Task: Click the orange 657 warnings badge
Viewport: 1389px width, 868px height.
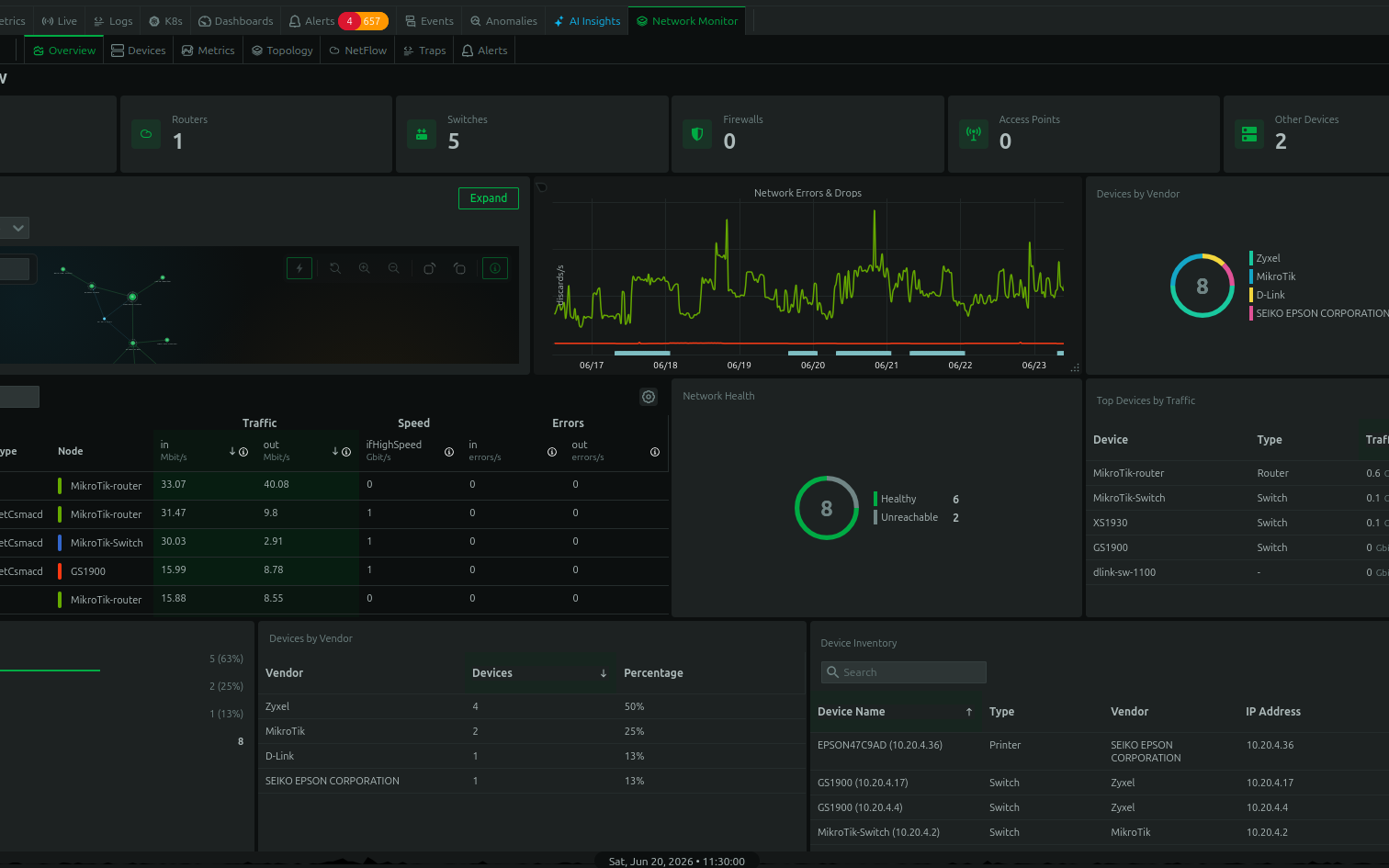Action: (x=373, y=21)
